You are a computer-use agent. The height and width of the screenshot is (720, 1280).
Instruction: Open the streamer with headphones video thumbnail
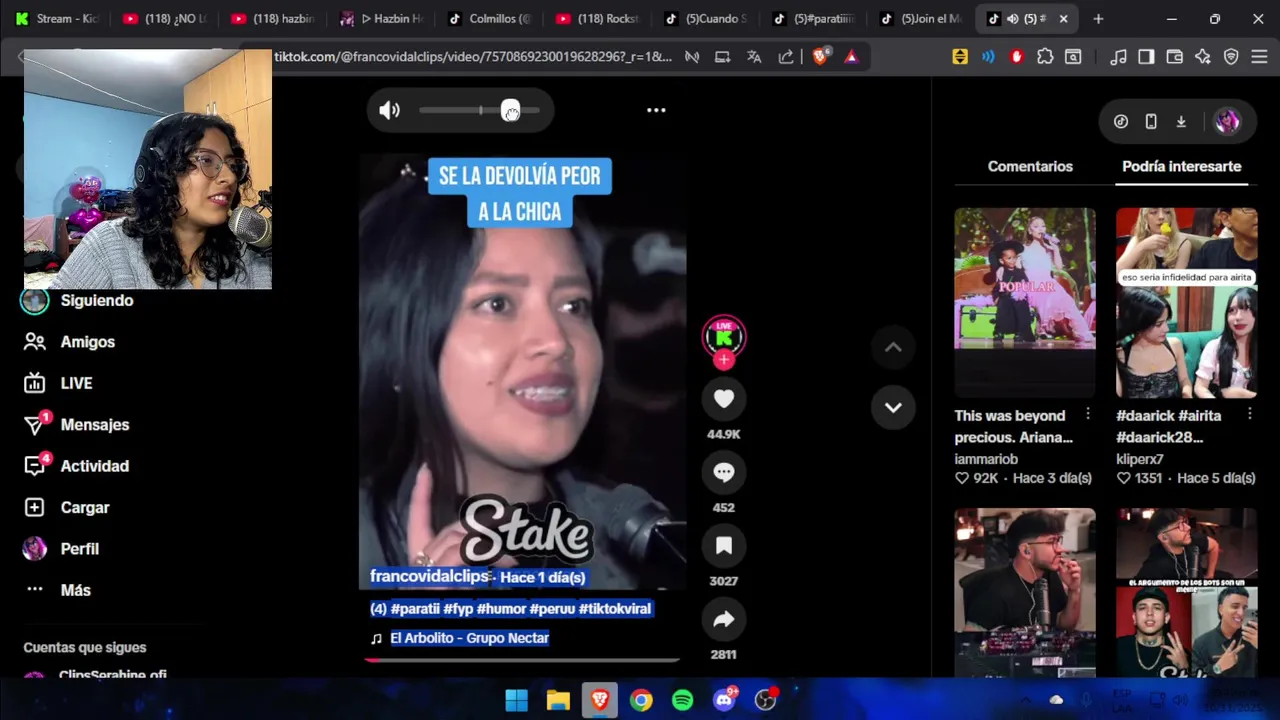pos(1024,592)
